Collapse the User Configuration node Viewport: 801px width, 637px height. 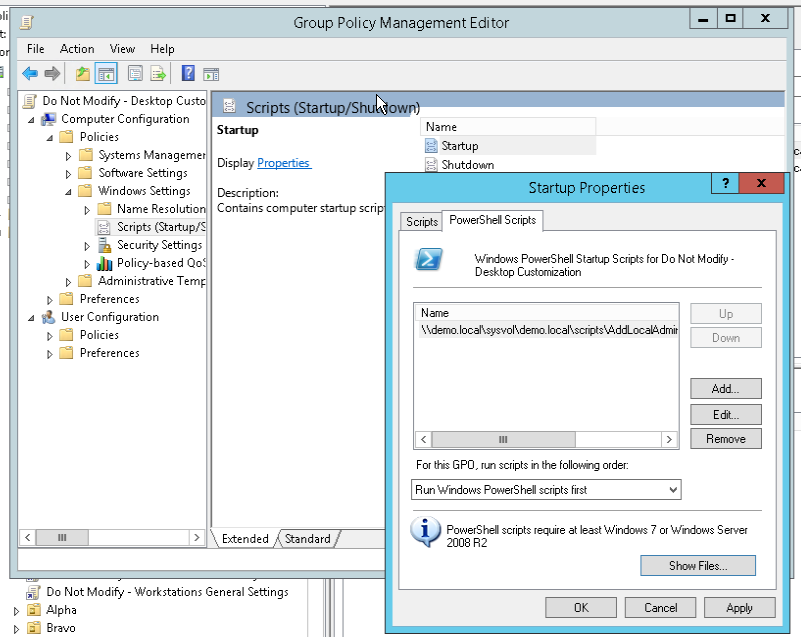point(31,318)
